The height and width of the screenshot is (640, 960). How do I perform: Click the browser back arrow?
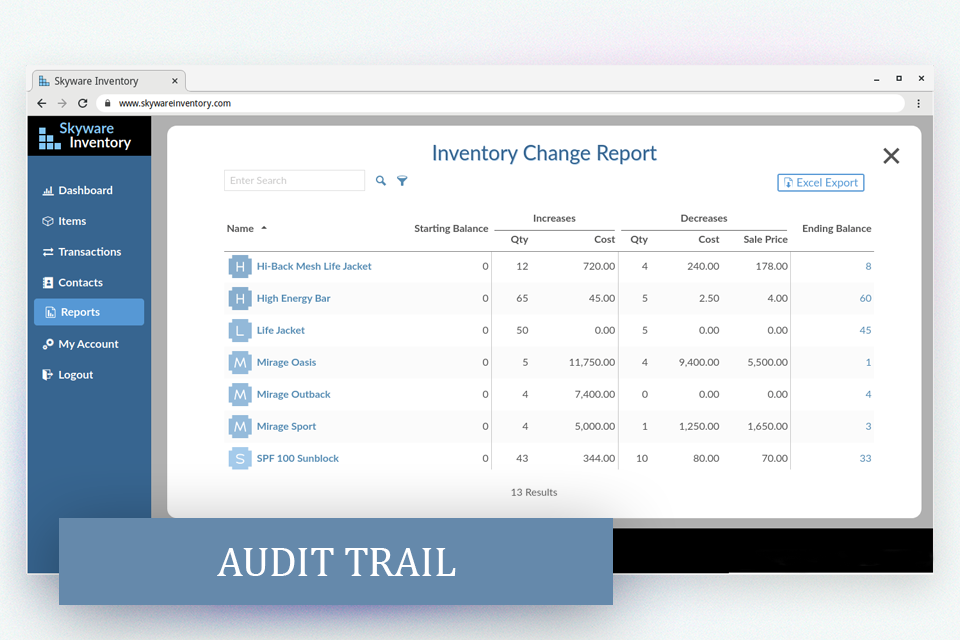point(42,103)
